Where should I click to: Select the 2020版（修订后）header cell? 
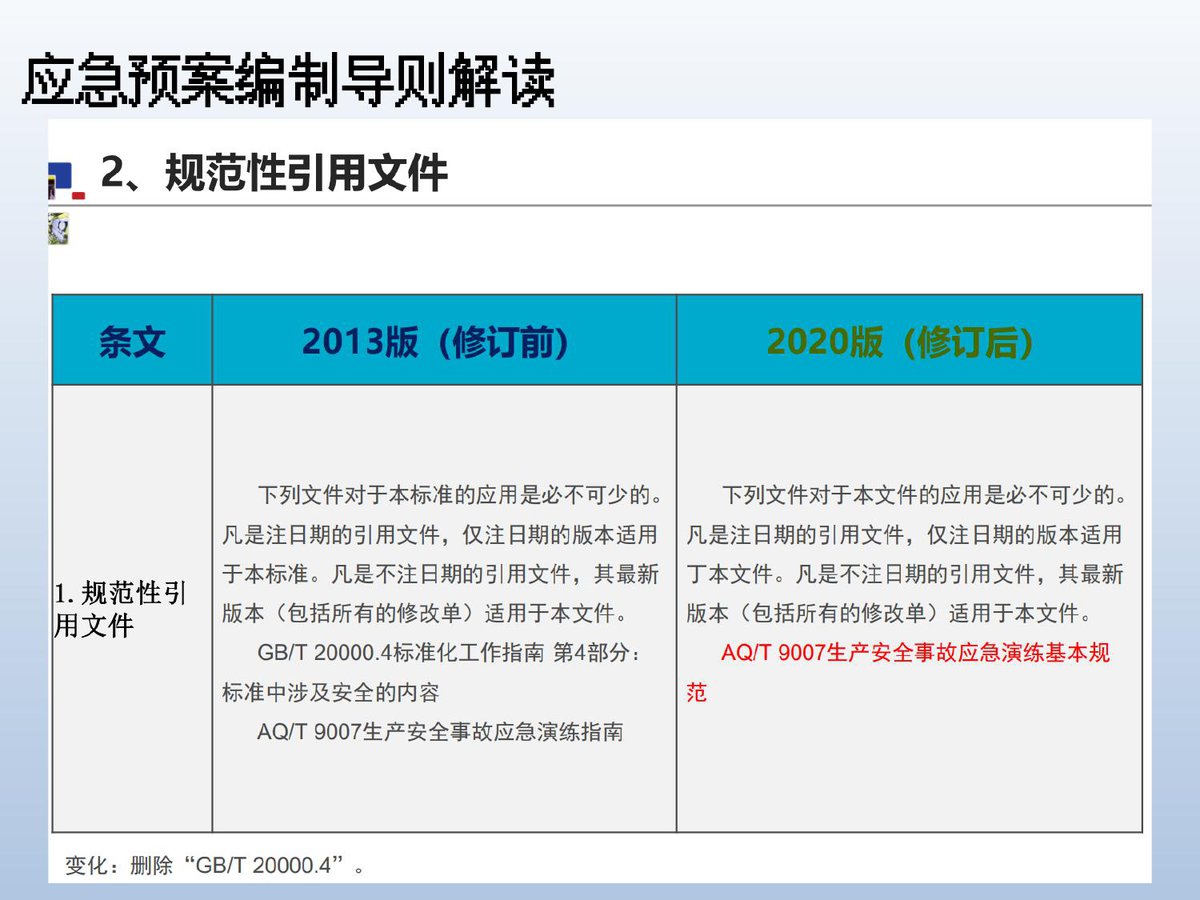click(909, 341)
